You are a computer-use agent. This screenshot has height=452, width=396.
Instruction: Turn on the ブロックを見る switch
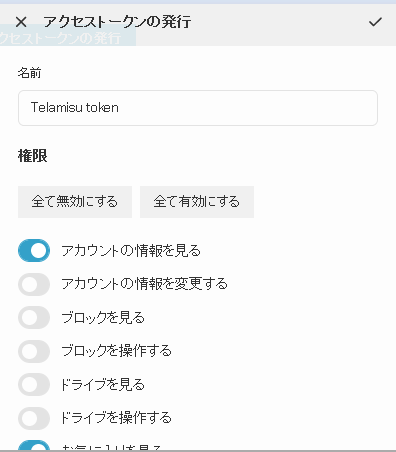coord(34,318)
